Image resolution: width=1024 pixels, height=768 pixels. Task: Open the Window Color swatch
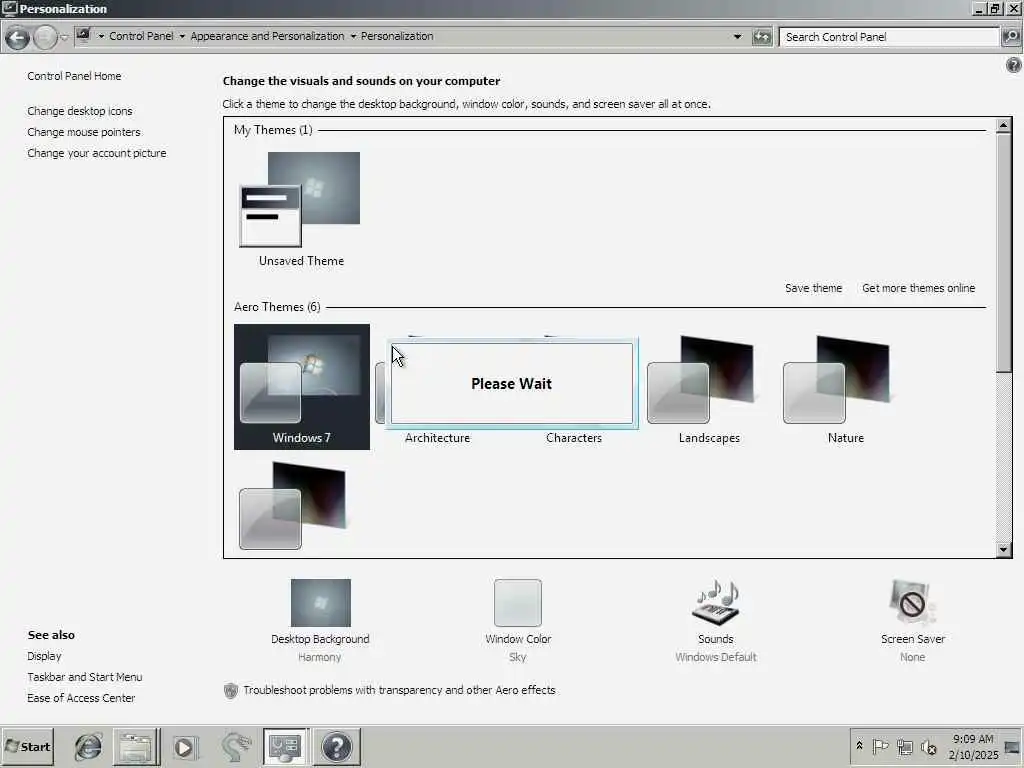click(518, 603)
